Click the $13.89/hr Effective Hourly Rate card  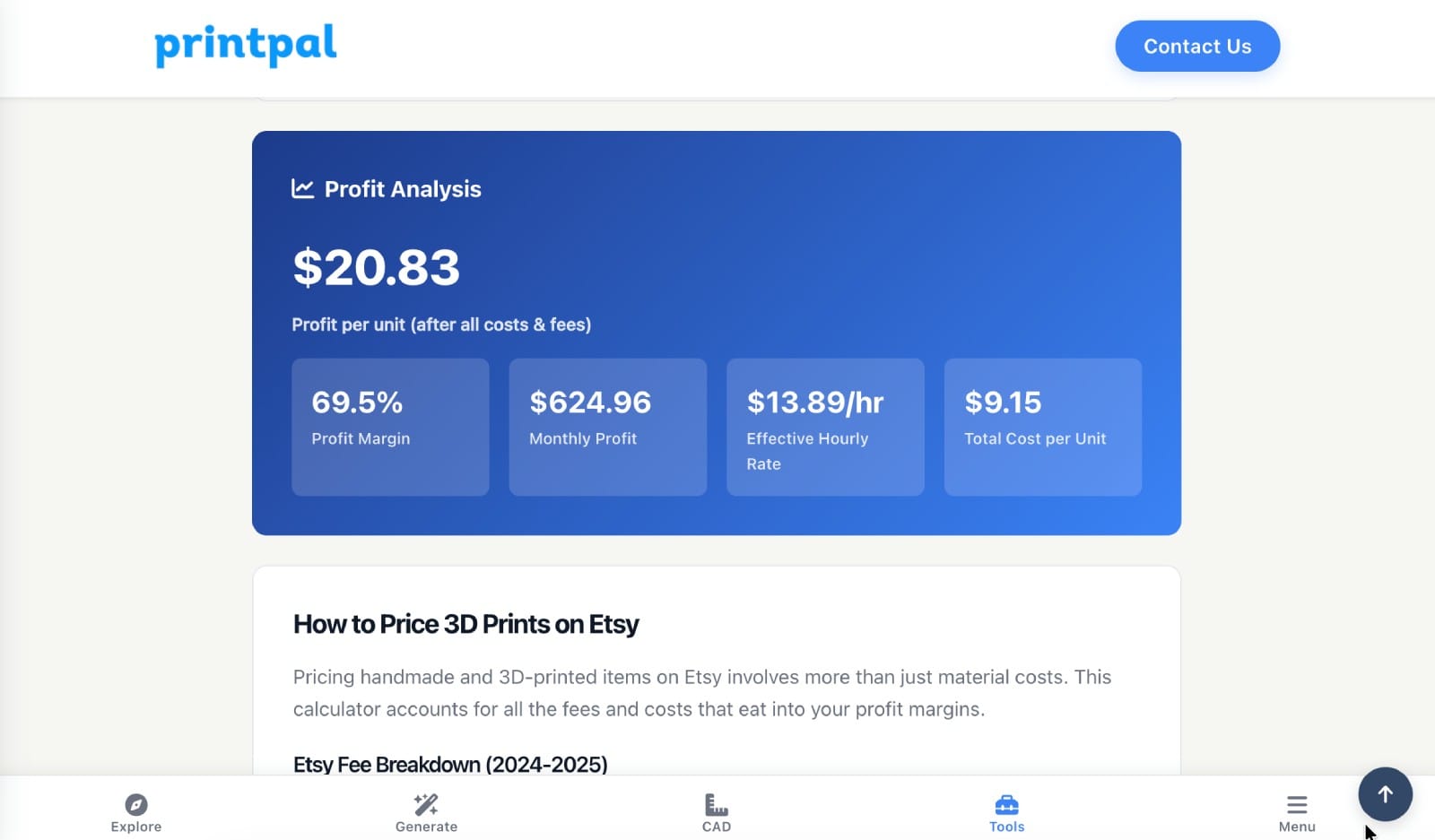pos(825,427)
